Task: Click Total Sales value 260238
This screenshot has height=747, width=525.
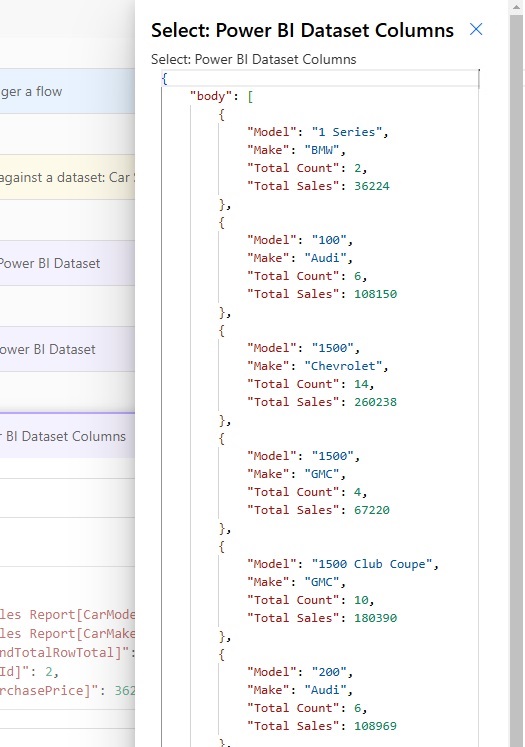Action: tap(375, 402)
